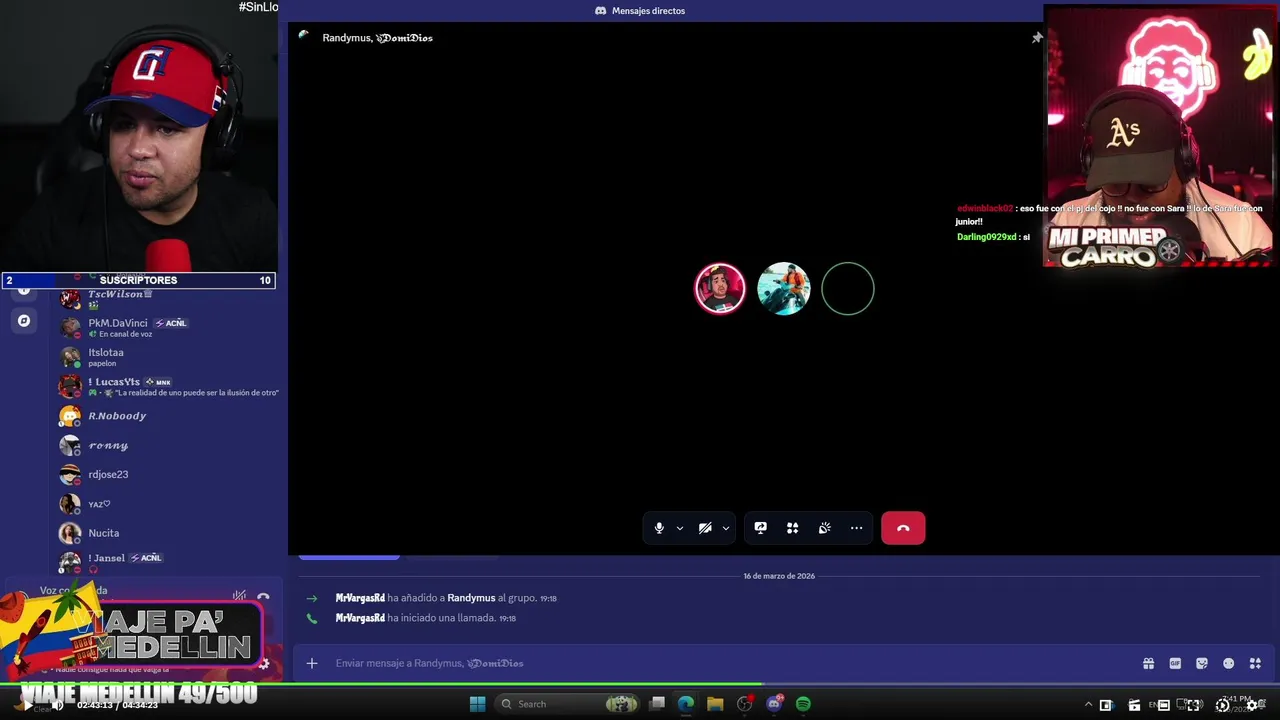Open Randymus name in the group message
The height and width of the screenshot is (720, 1280).
pyautogui.click(x=471, y=598)
